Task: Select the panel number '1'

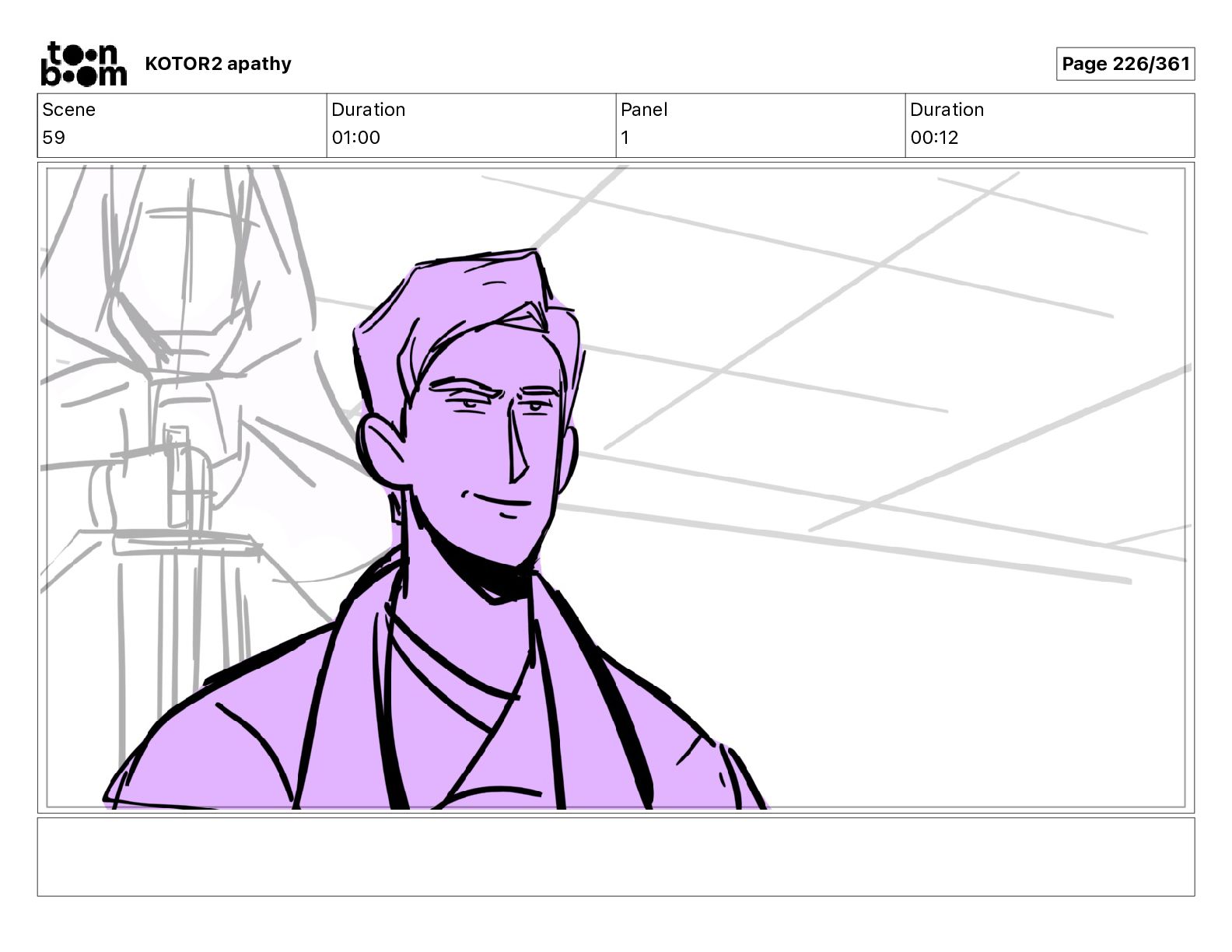Action: pyautogui.click(x=625, y=138)
